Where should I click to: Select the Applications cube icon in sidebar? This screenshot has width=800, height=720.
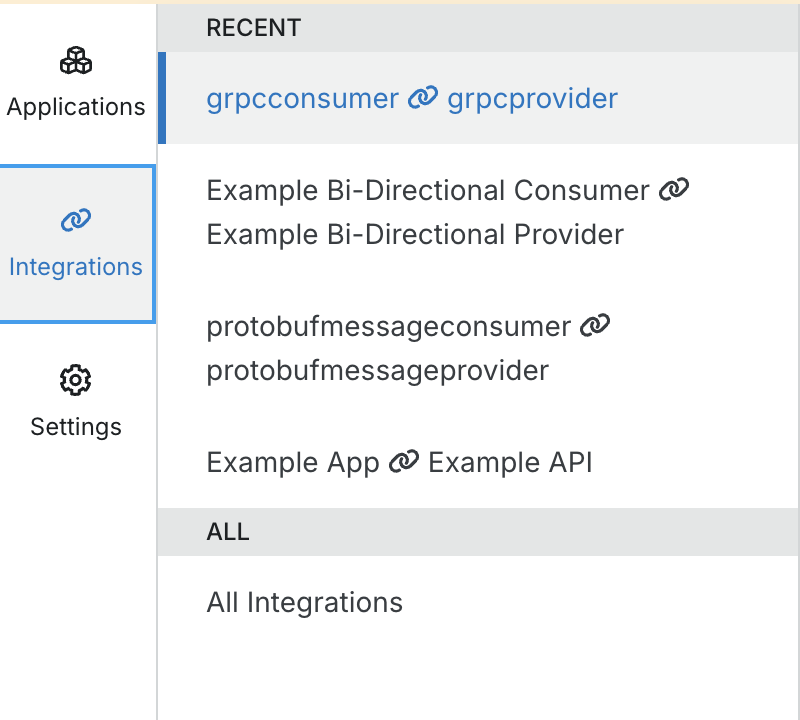point(75,61)
